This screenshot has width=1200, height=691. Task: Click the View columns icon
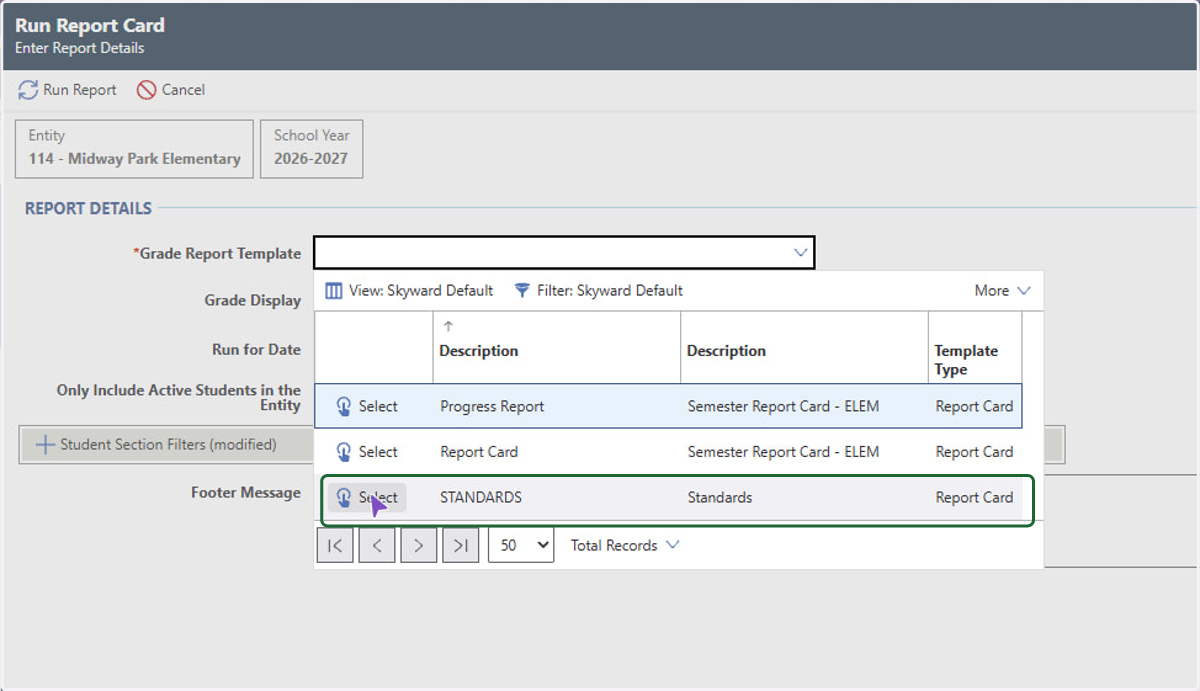[x=334, y=290]
